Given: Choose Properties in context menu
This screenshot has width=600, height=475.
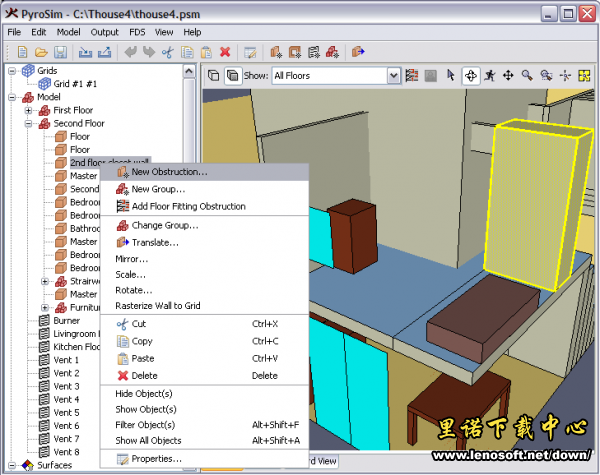Looking at the screenshot, I should click(x=205, y=459).
